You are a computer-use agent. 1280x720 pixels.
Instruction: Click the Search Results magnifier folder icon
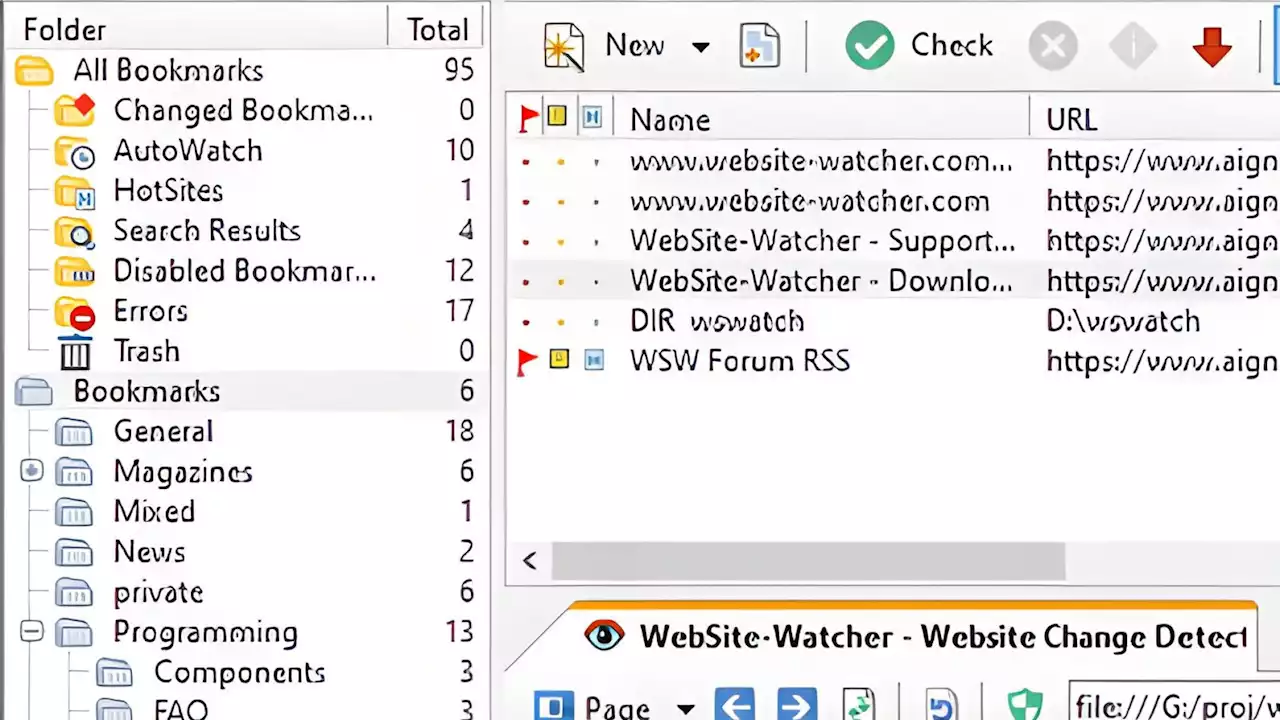click(74, 232)
